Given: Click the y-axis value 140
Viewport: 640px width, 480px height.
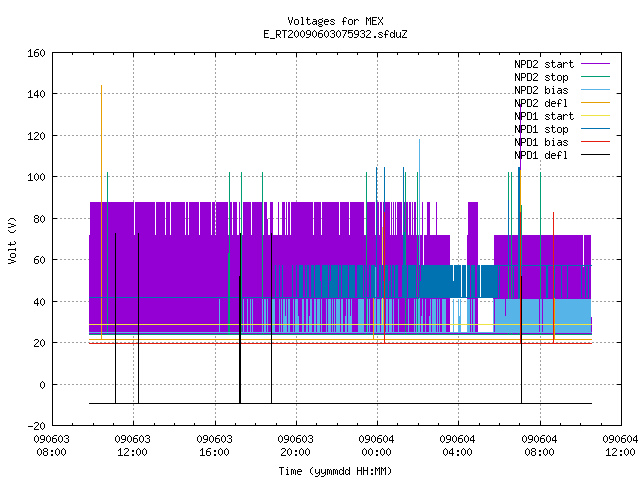Looking at the screenshot, I should [x=36, y=94].
